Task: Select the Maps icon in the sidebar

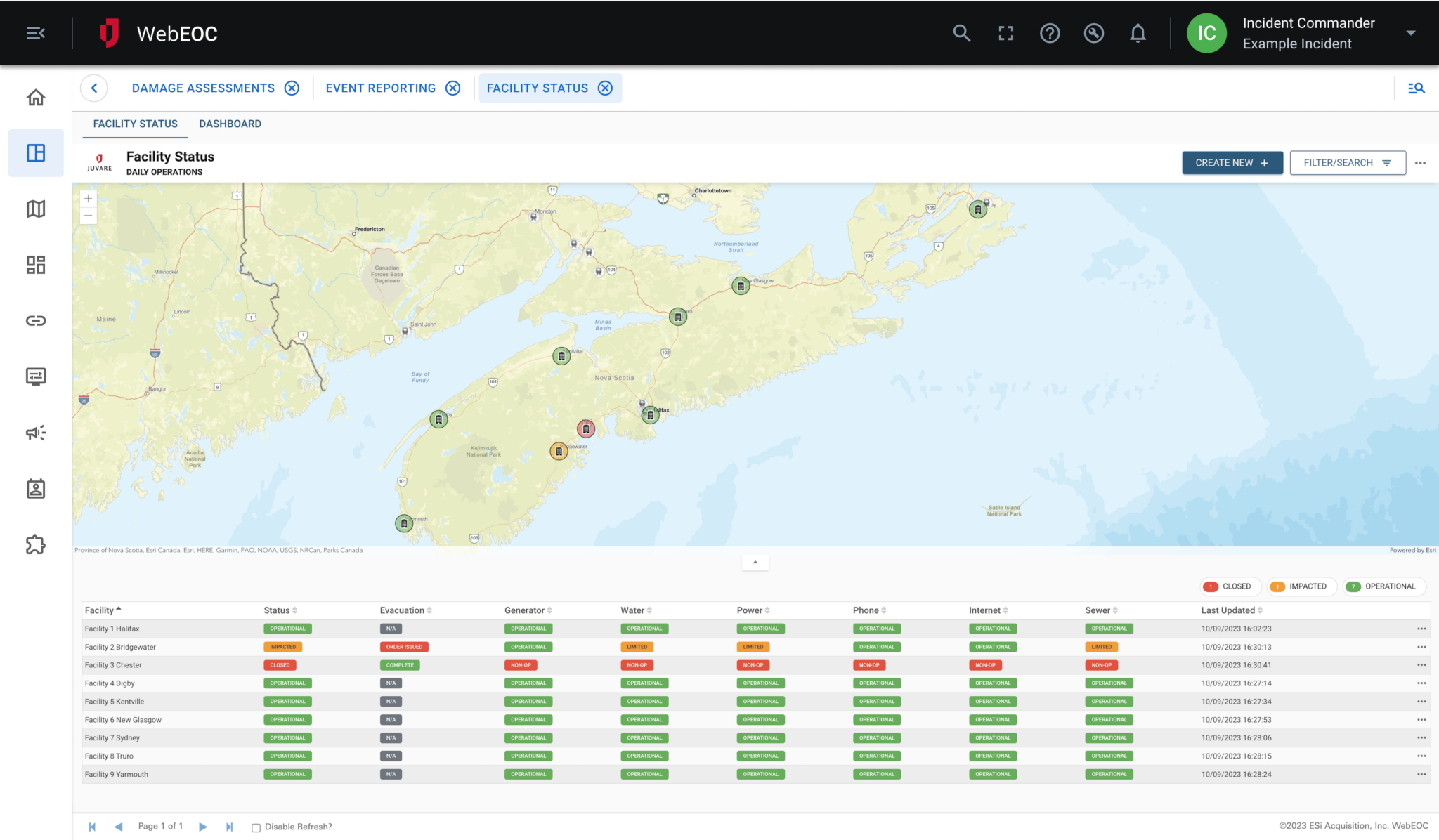Action: point(35,209)
